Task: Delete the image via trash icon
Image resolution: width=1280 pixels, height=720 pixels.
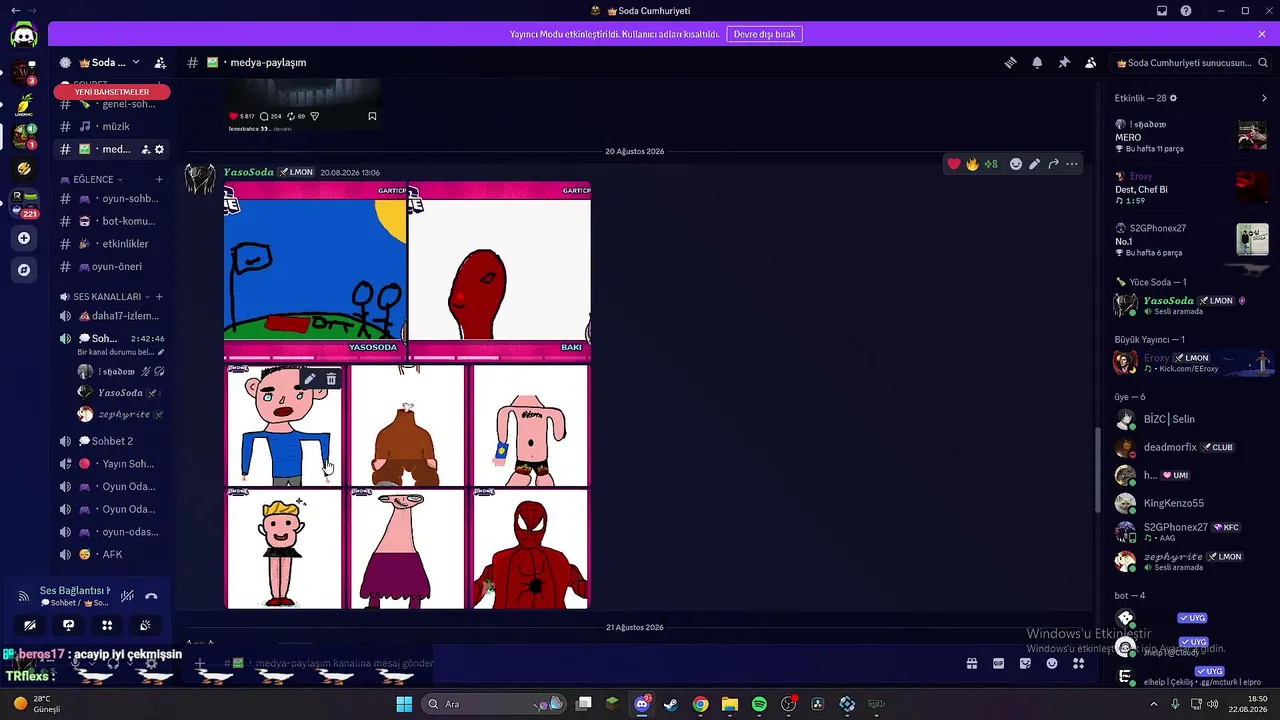Action: [332, 379]
